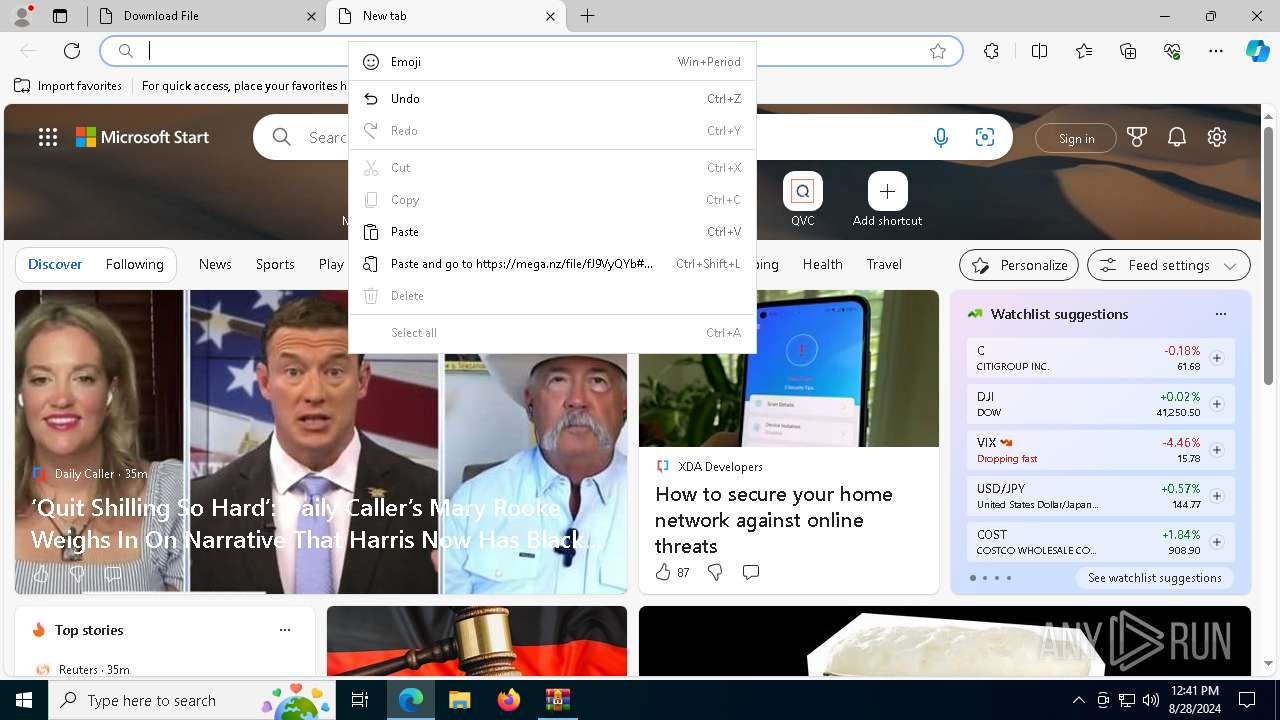The width and height of the screenshot is (1280, 720).
Task: Open page settings gear icon
Action: [1217, 138]
